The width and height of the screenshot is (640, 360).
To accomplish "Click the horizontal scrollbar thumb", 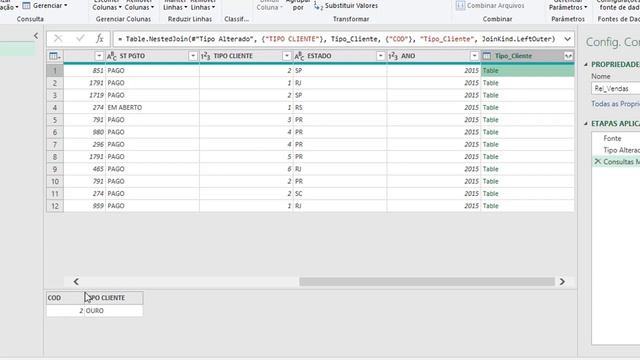I will pos(427,282).
